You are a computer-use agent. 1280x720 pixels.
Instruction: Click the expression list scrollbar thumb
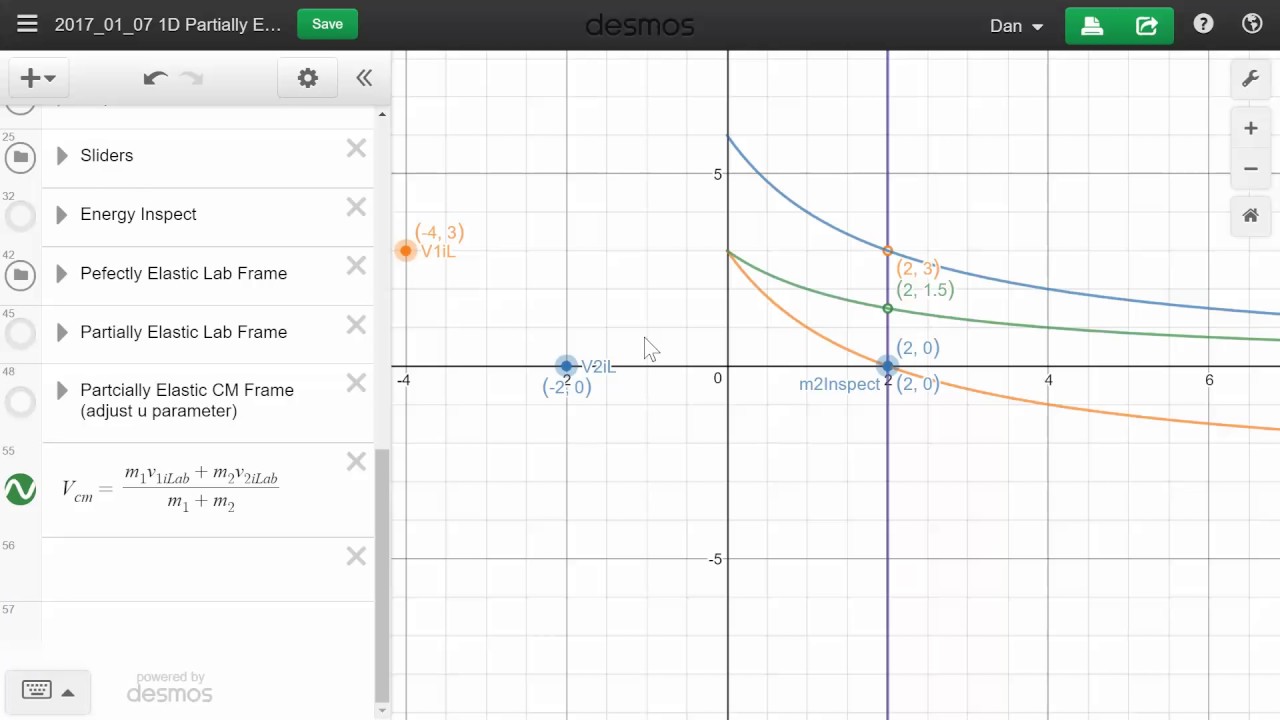(x=381, y=576)
